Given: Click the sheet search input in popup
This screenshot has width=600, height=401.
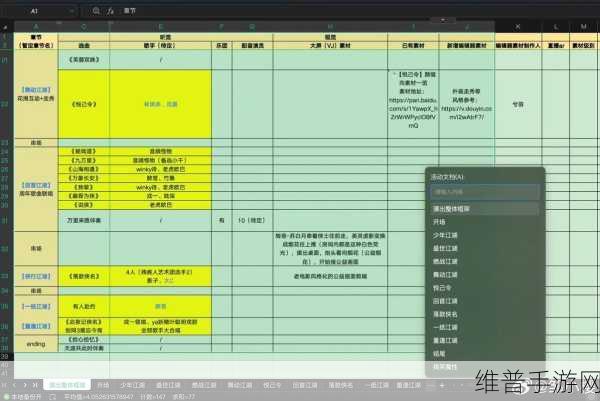Looking at the screenshot, I should pos(485,192).
